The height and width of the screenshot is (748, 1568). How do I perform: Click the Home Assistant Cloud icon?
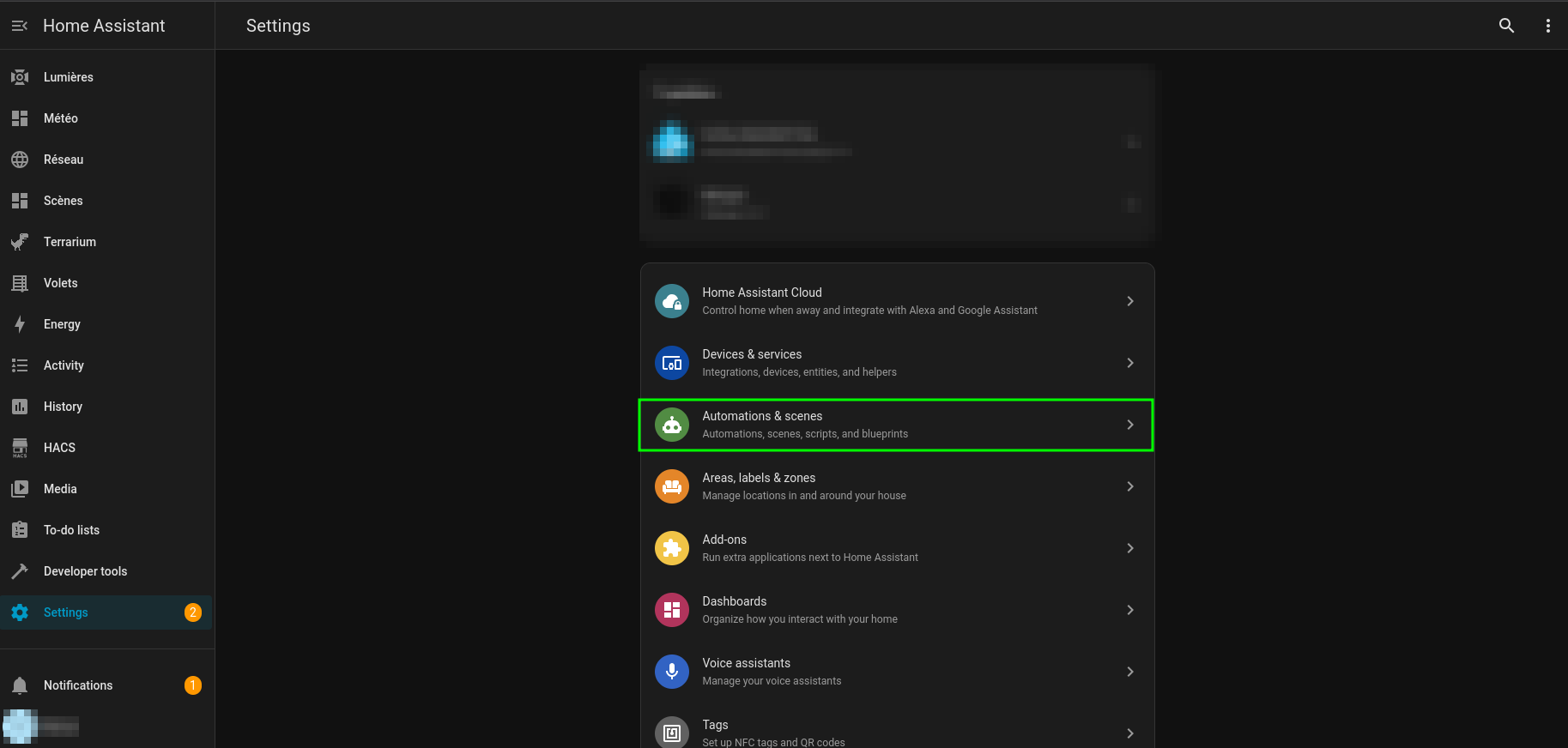click(x=671, y=301)
